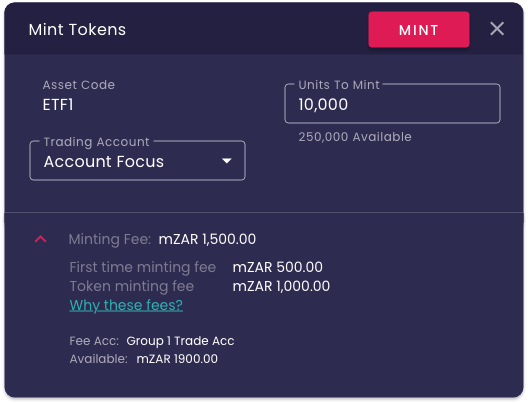Viewport: 528px width, 404px height.
Task: Click the Token minting fee row
Action: pyautogui.click(x=200, y=286)
